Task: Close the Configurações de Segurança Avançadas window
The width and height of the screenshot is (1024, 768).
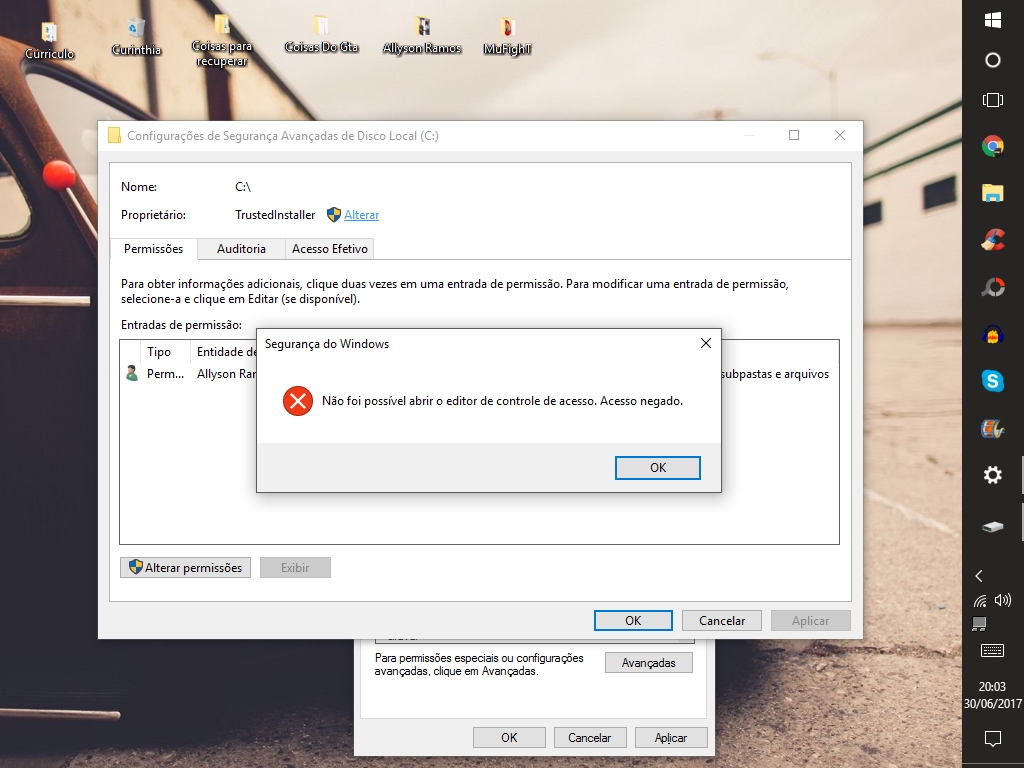Action: (840, 135)
